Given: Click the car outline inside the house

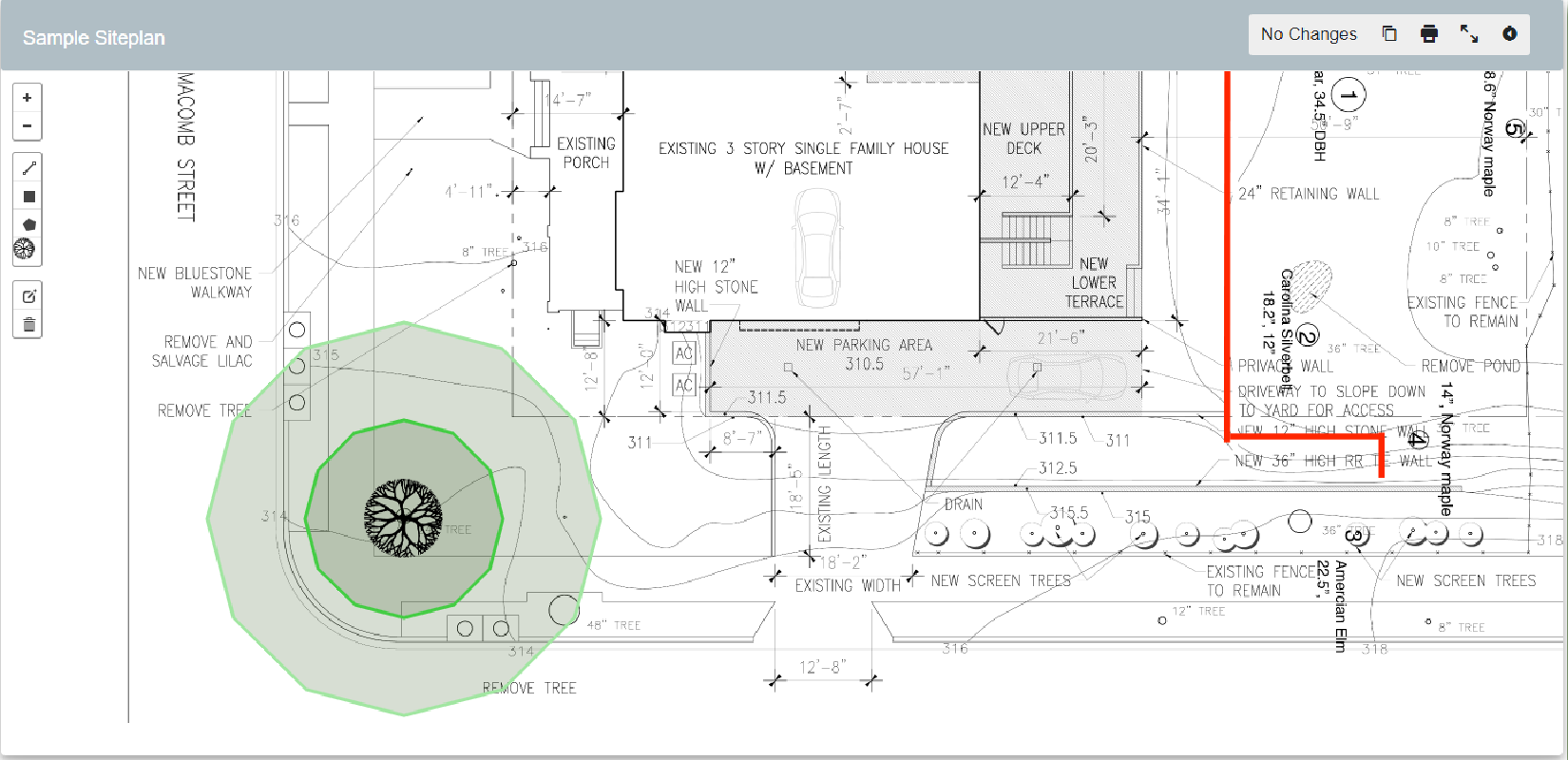Looking at the screenshot, I should 817,247.
